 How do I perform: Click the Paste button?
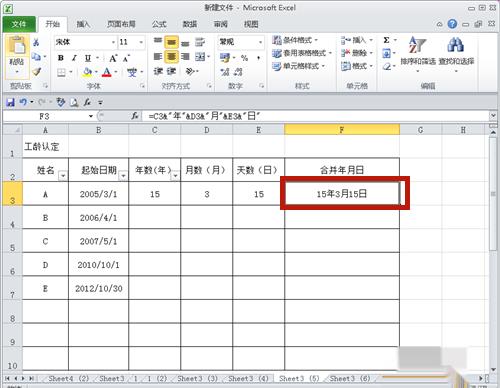pyautogui.click(x=17, y=56)
